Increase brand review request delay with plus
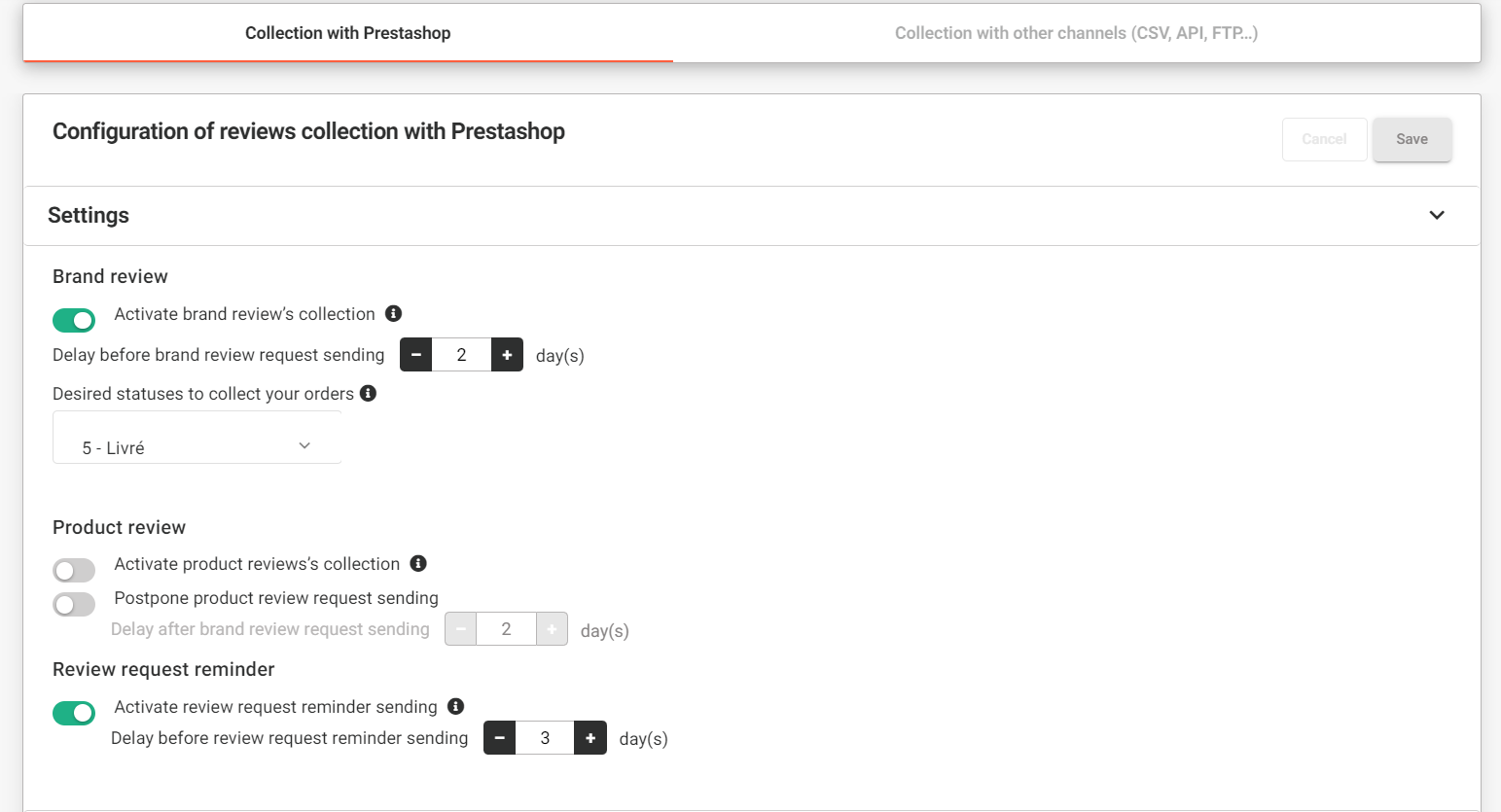 click(x=507, y=355)
